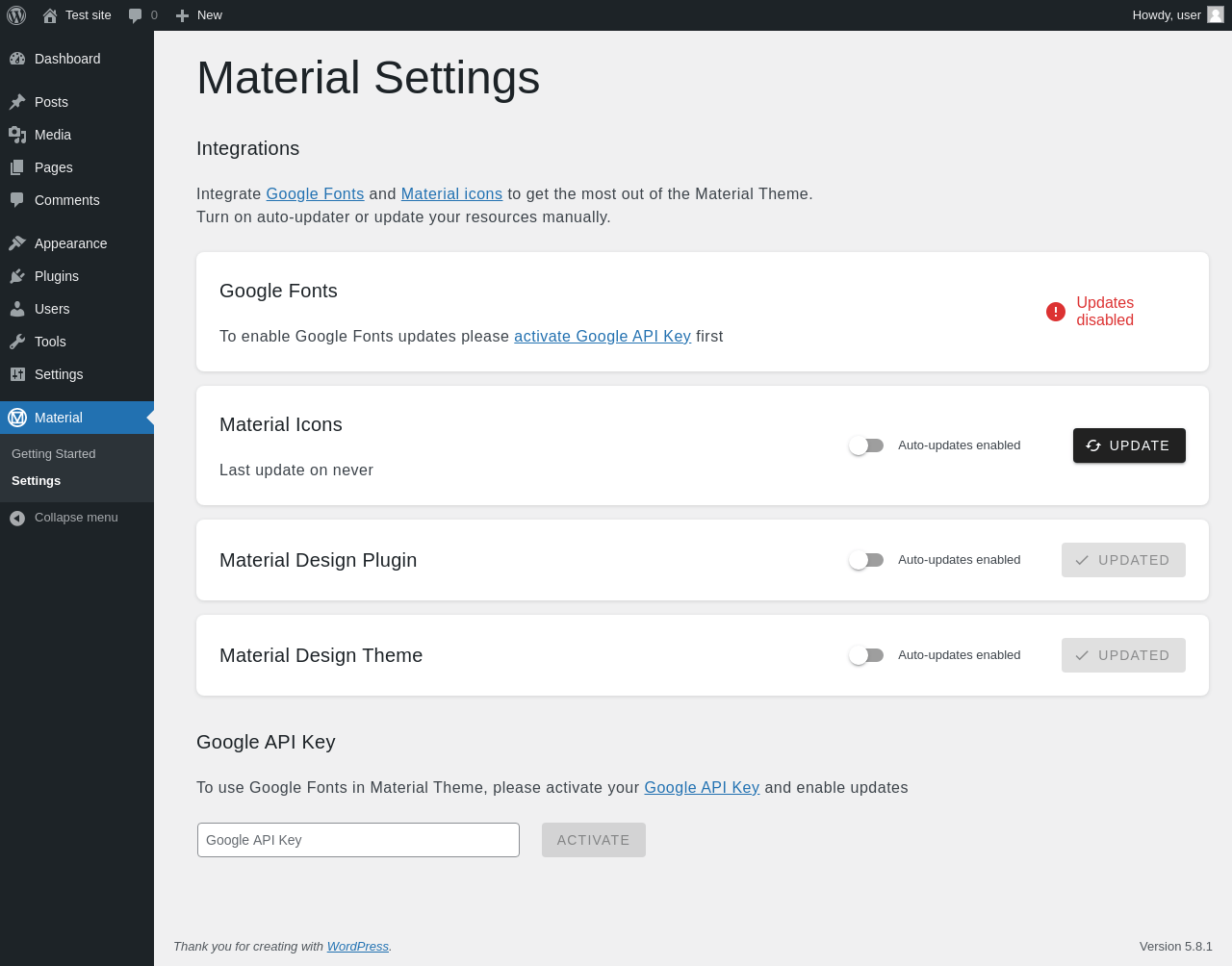Toggle auto-updates for Material Design Plugin

click(x=866, y=560)
